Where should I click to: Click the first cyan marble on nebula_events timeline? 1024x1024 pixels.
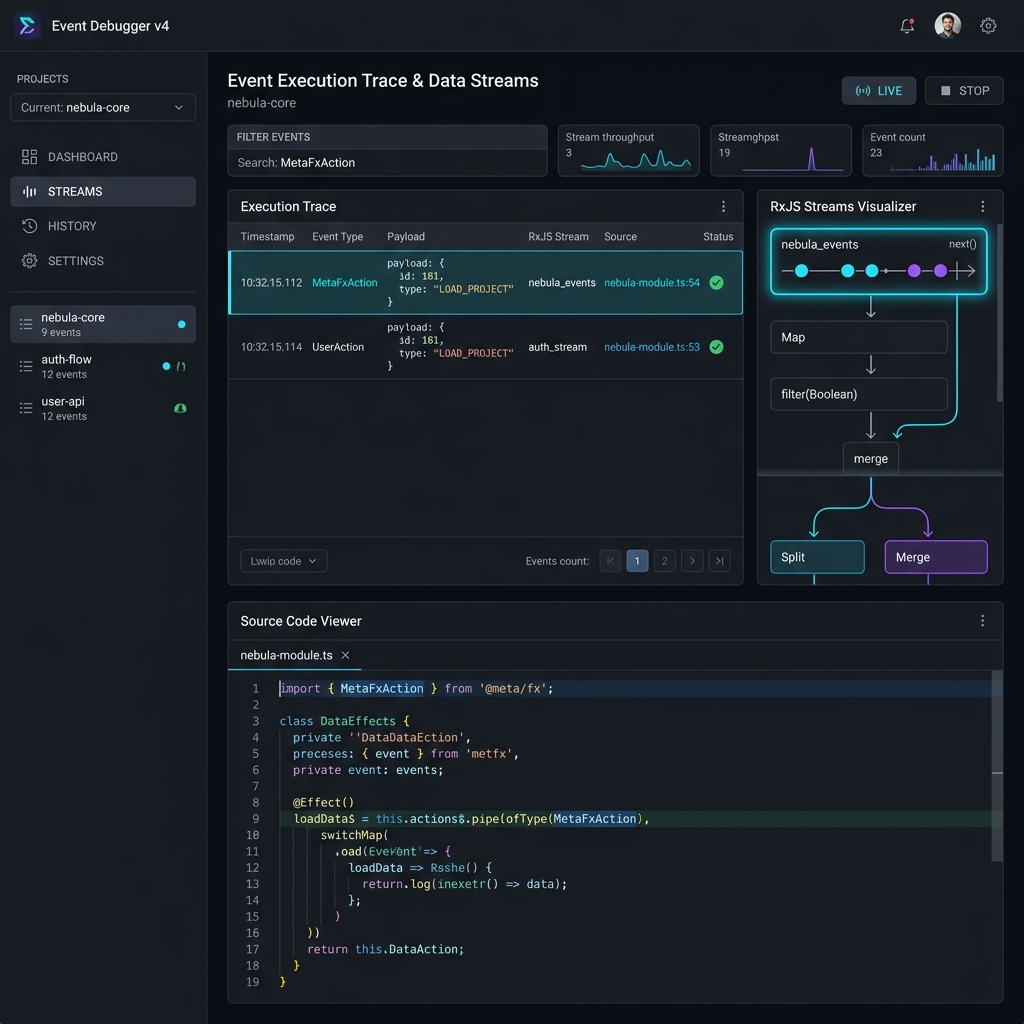tap(801, 271)
